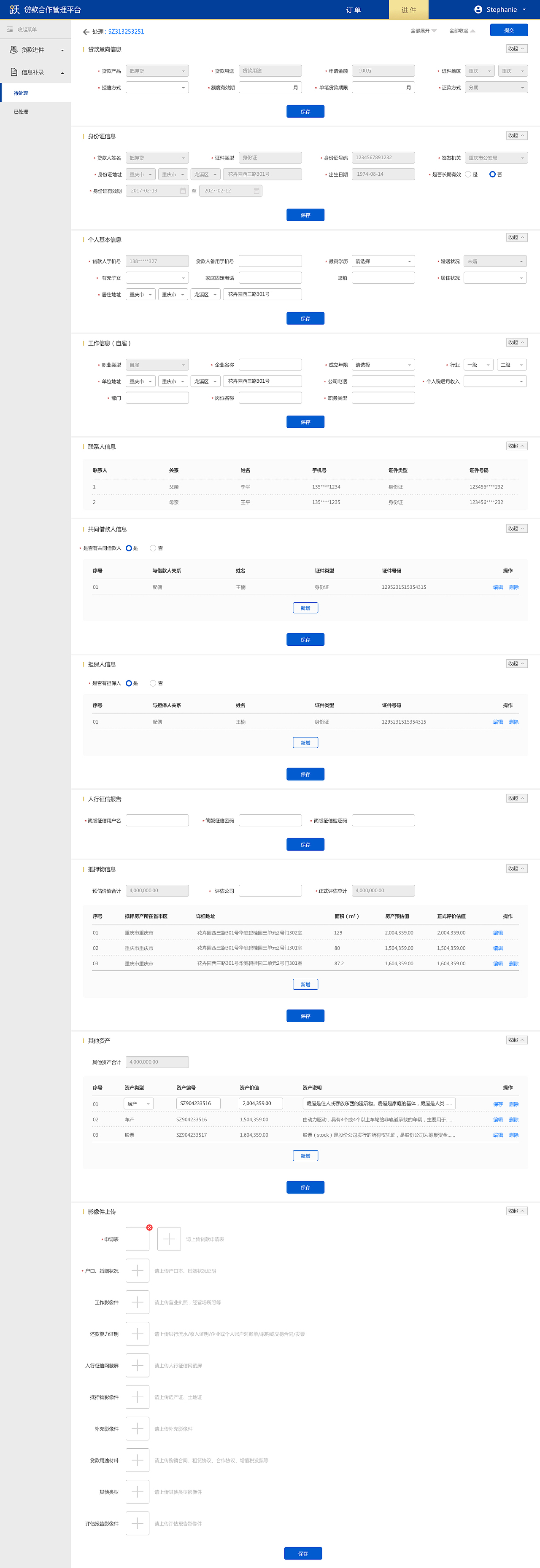Click plus icon for 抵押物影像件 upload
Viewport: 540px width, 1568px height.
[138, 1397]
